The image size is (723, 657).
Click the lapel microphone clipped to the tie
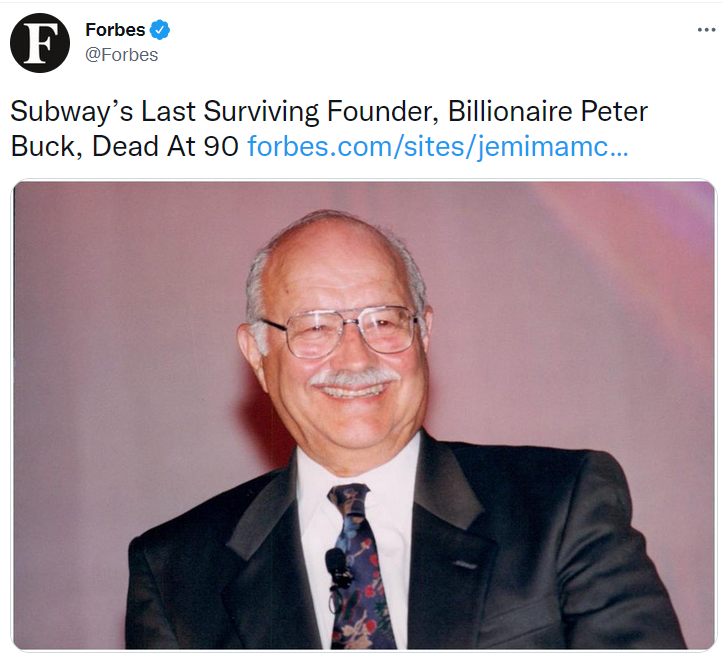(338, 567)
